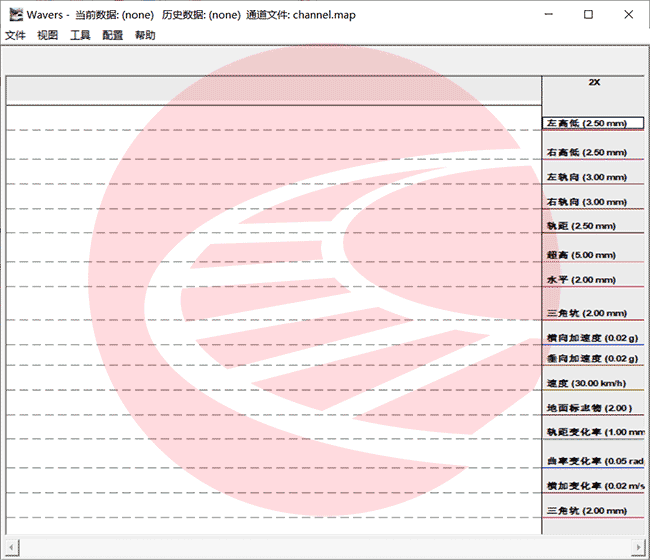Select the 轨距变化率 channel label

pyautogui.click(x=595, y=433)
